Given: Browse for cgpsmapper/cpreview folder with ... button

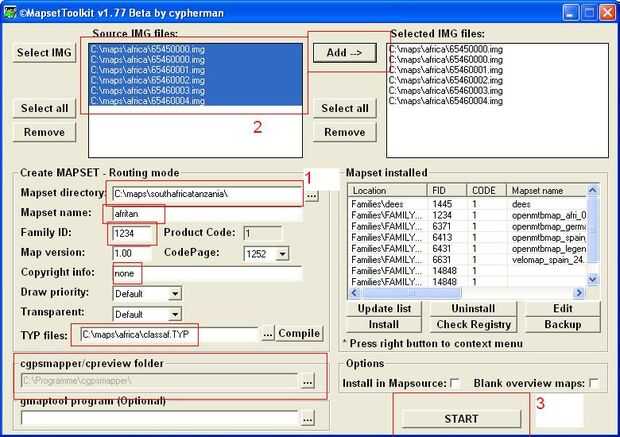Looking at the screenshot, I should pos(307,382).
